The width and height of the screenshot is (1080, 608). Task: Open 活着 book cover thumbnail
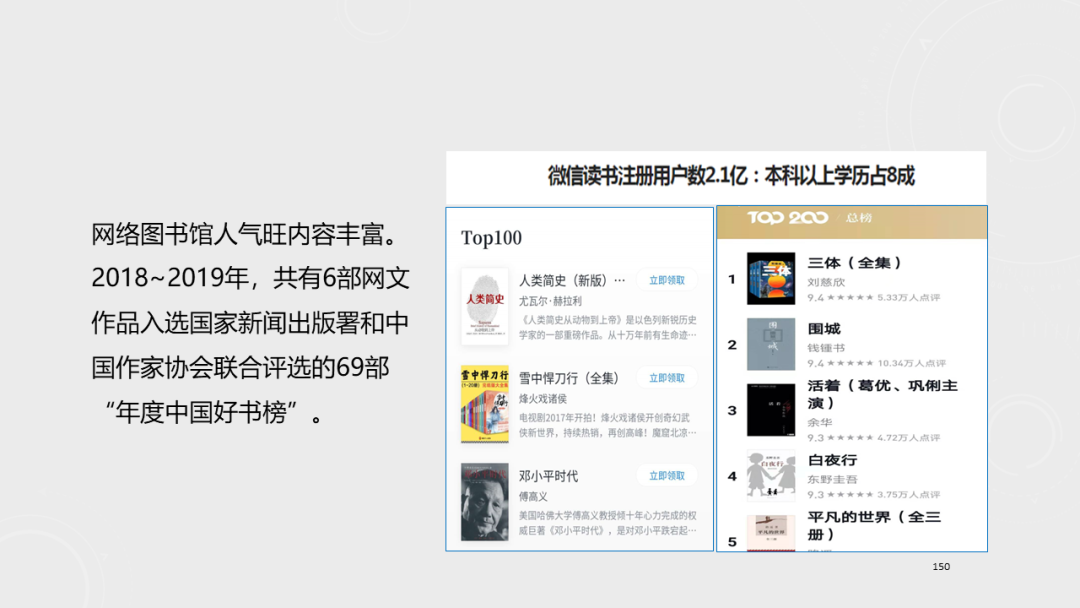coord(771,410)
